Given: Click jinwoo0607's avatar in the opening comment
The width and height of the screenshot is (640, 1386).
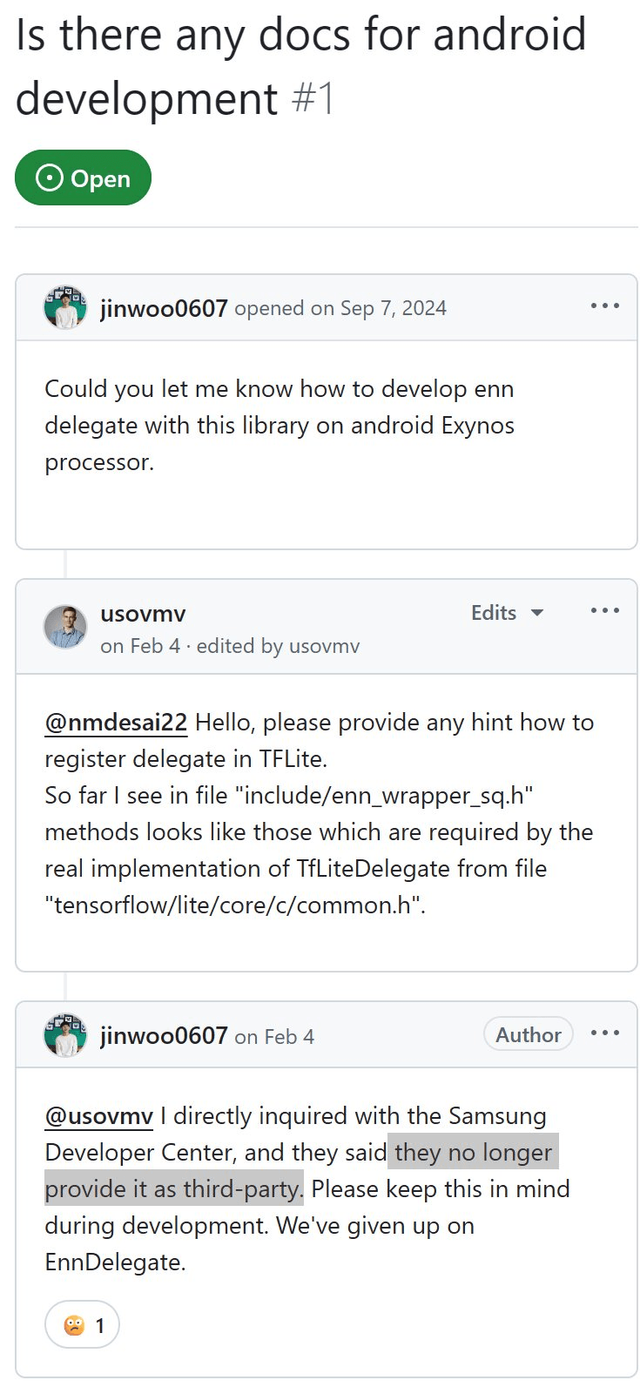Looking at the screenshot, I should point(65,308).
